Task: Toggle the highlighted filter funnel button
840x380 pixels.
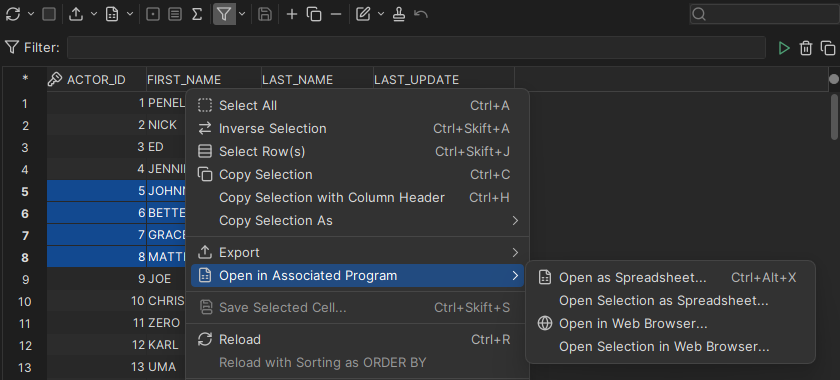Action: coord(224,14)
